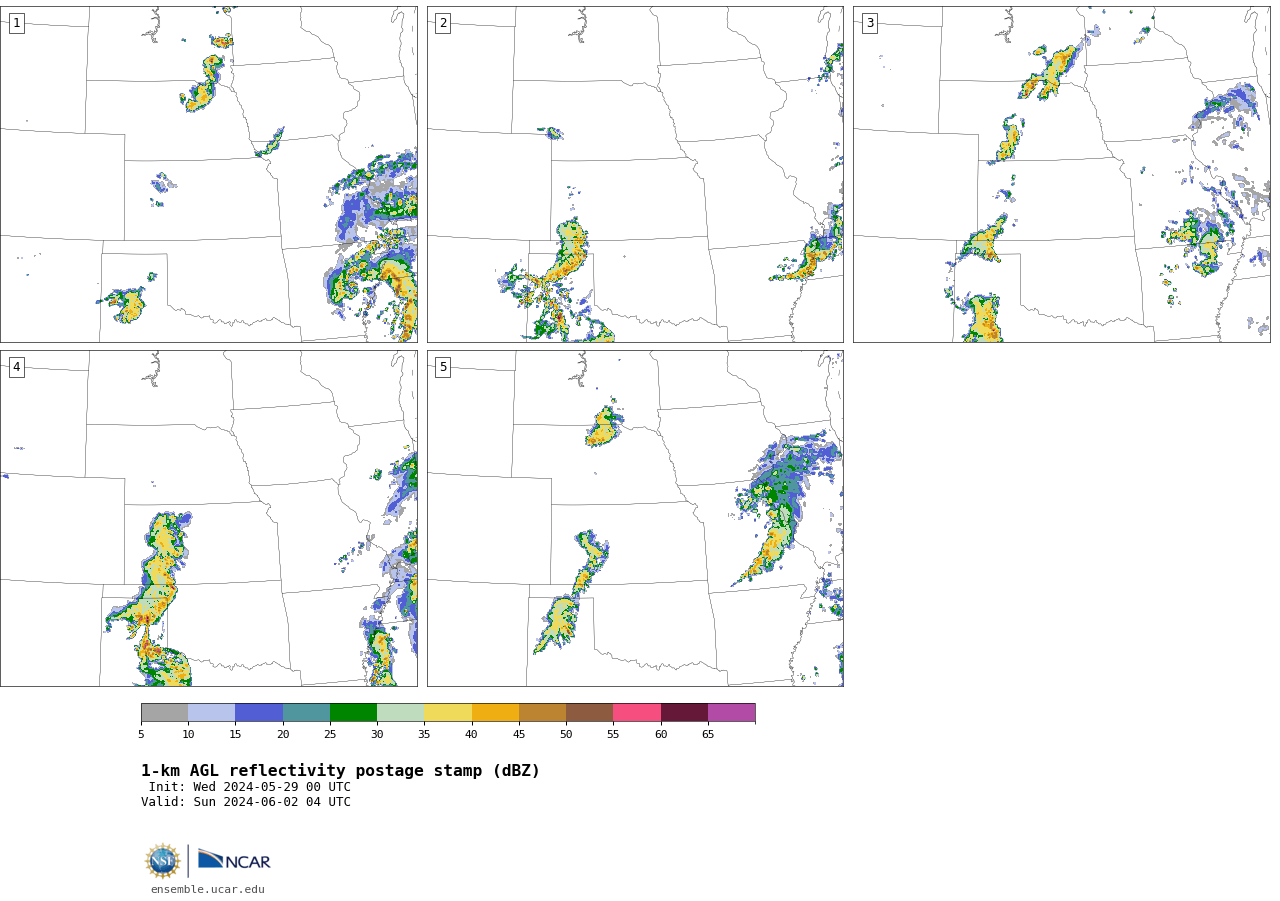1280x901 pixels.
Task: Click the member number 1 label box
Action: pyautogui.click(x=16, y=23)
